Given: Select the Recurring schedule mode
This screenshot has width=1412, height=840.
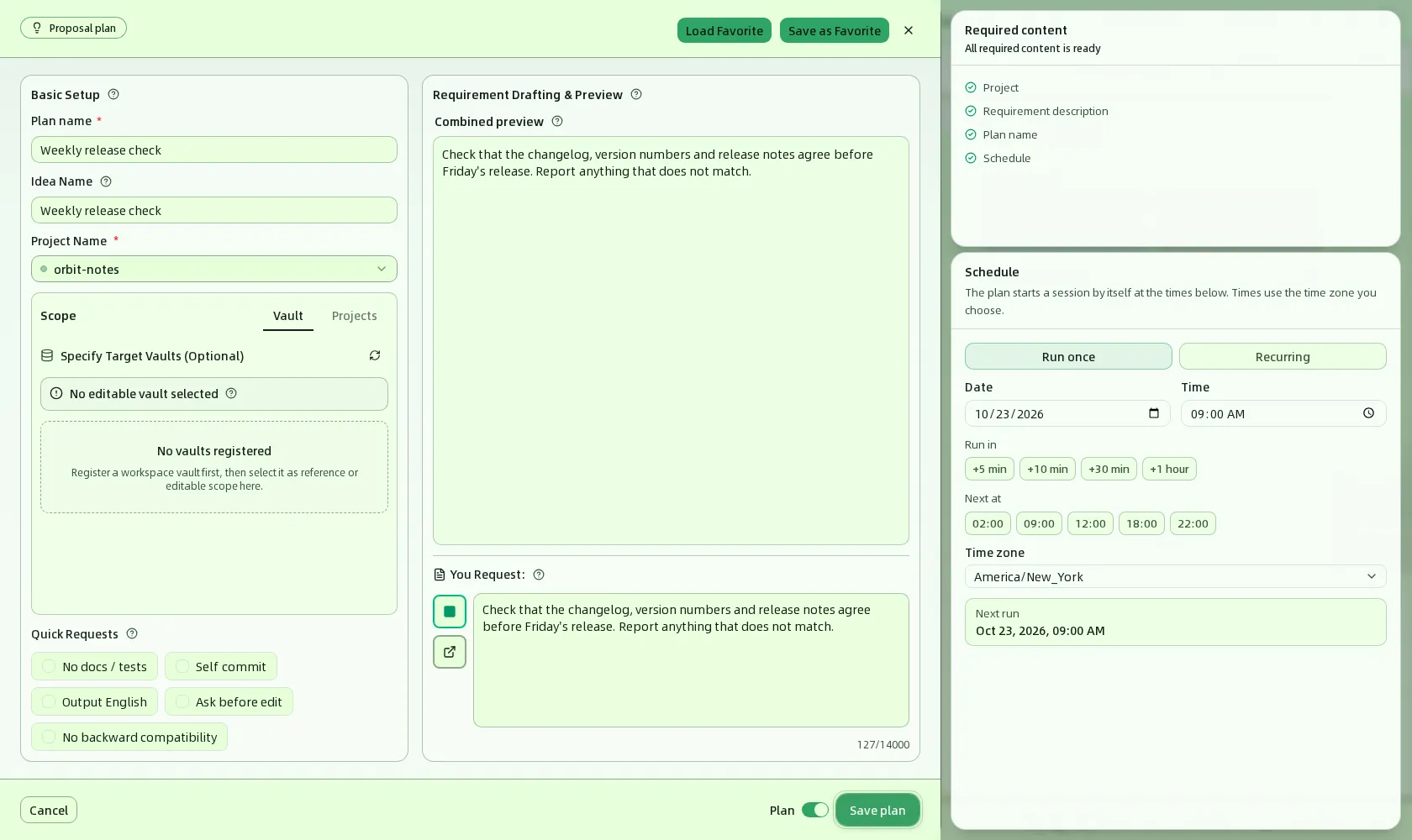Looking at the screenshot, I should click(1283, 356).
